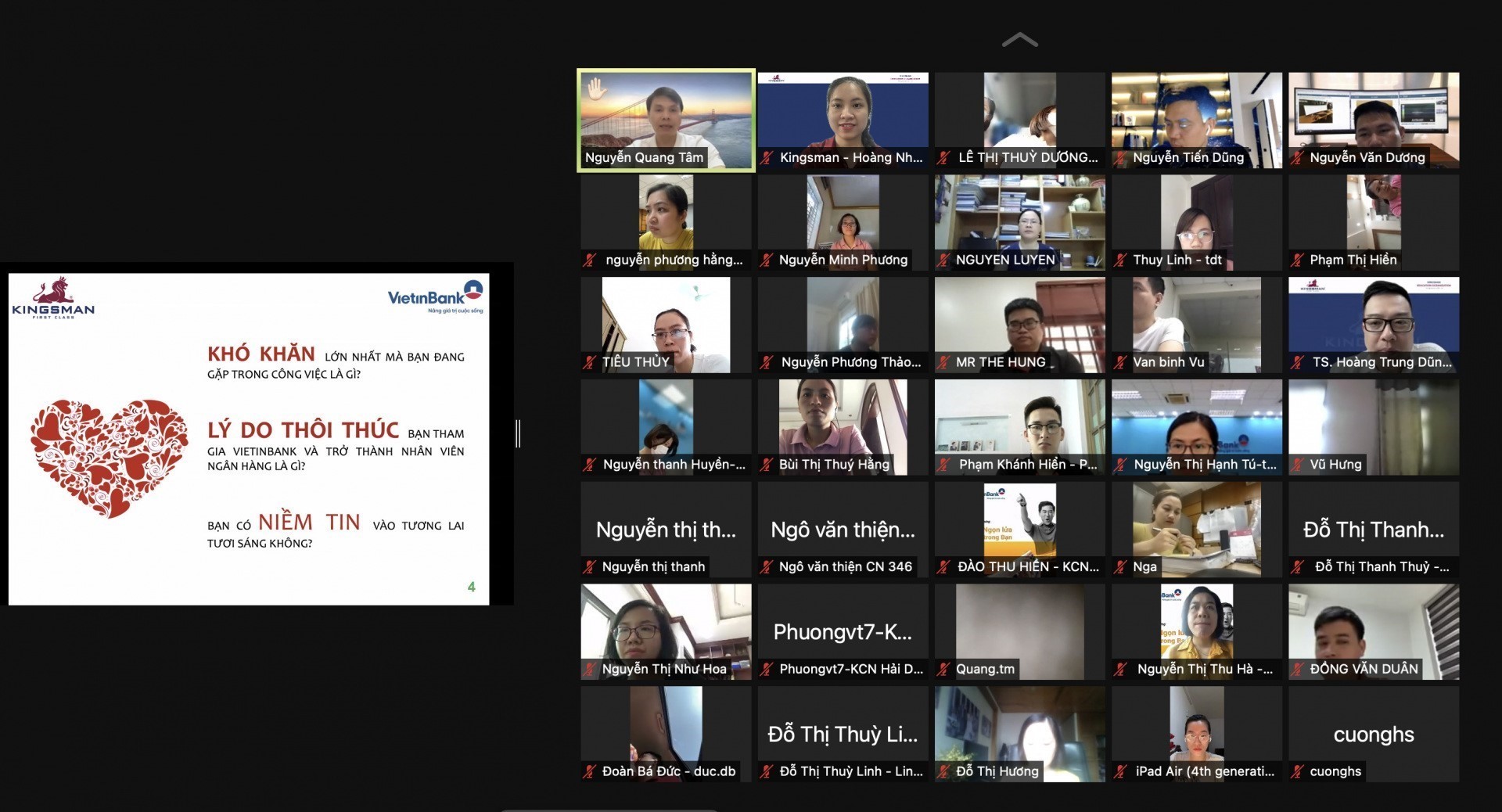Click muted mic icon next to ĐỒNG VĂN DUÂN
Screen dimensions: 1502x812
point(1298,670)
